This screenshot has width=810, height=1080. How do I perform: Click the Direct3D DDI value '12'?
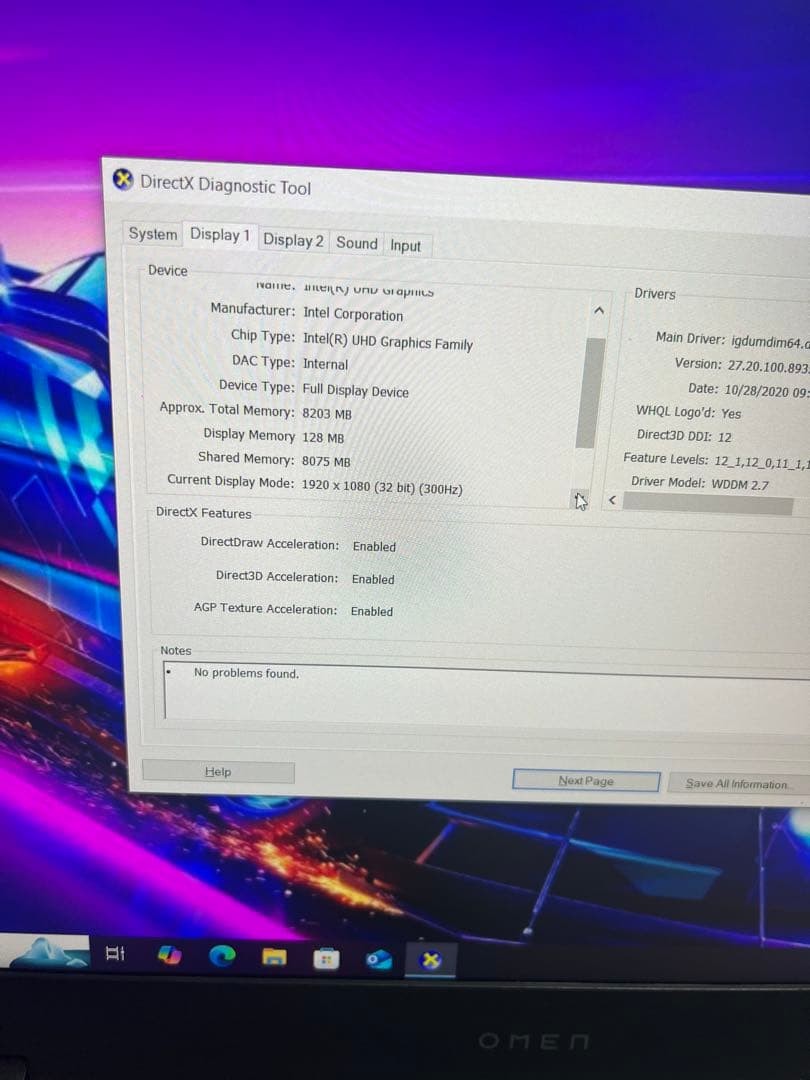(x=725, y=437)
